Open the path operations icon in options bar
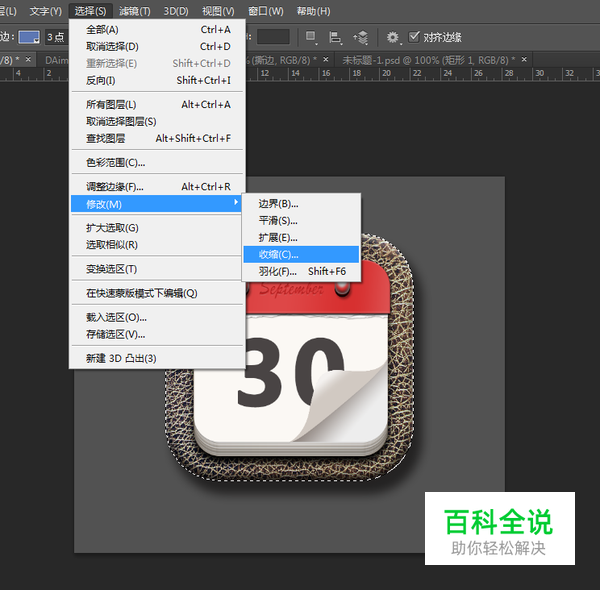 point(311,37)
